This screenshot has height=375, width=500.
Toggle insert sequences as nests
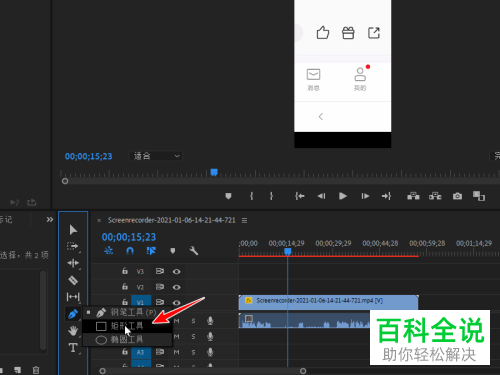(109, 251)
